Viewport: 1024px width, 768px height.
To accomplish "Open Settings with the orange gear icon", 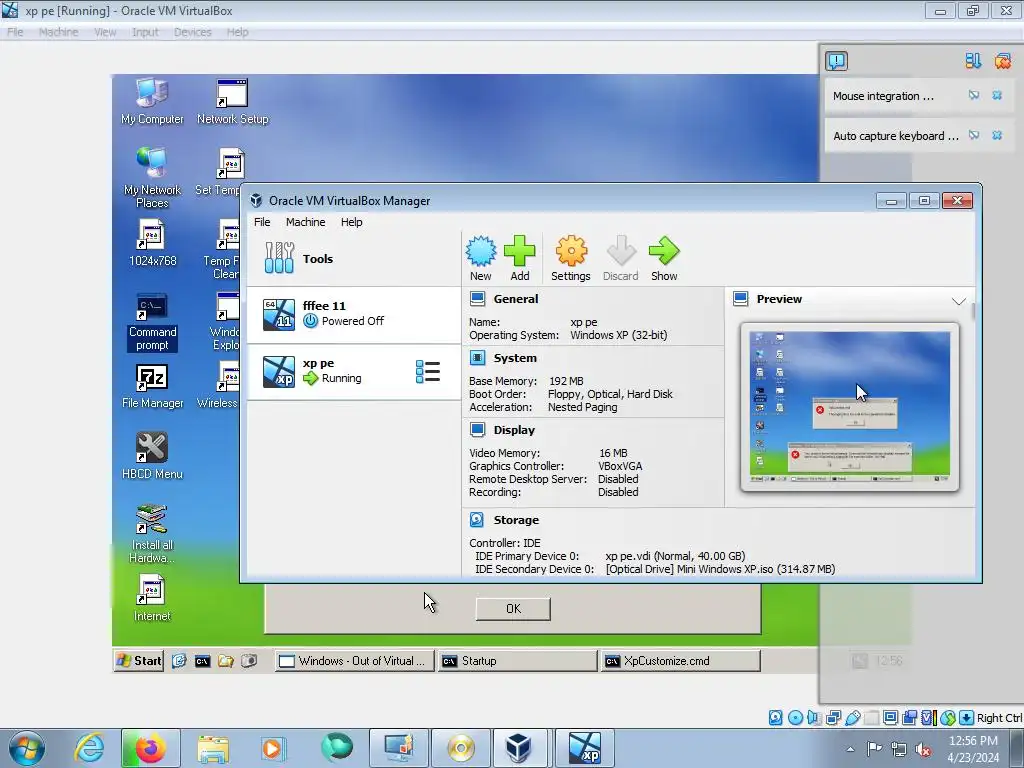I will 571,258.
